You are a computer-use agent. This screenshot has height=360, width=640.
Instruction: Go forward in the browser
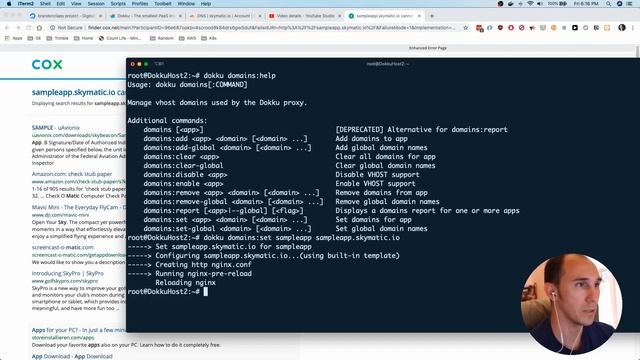[18, 28]
